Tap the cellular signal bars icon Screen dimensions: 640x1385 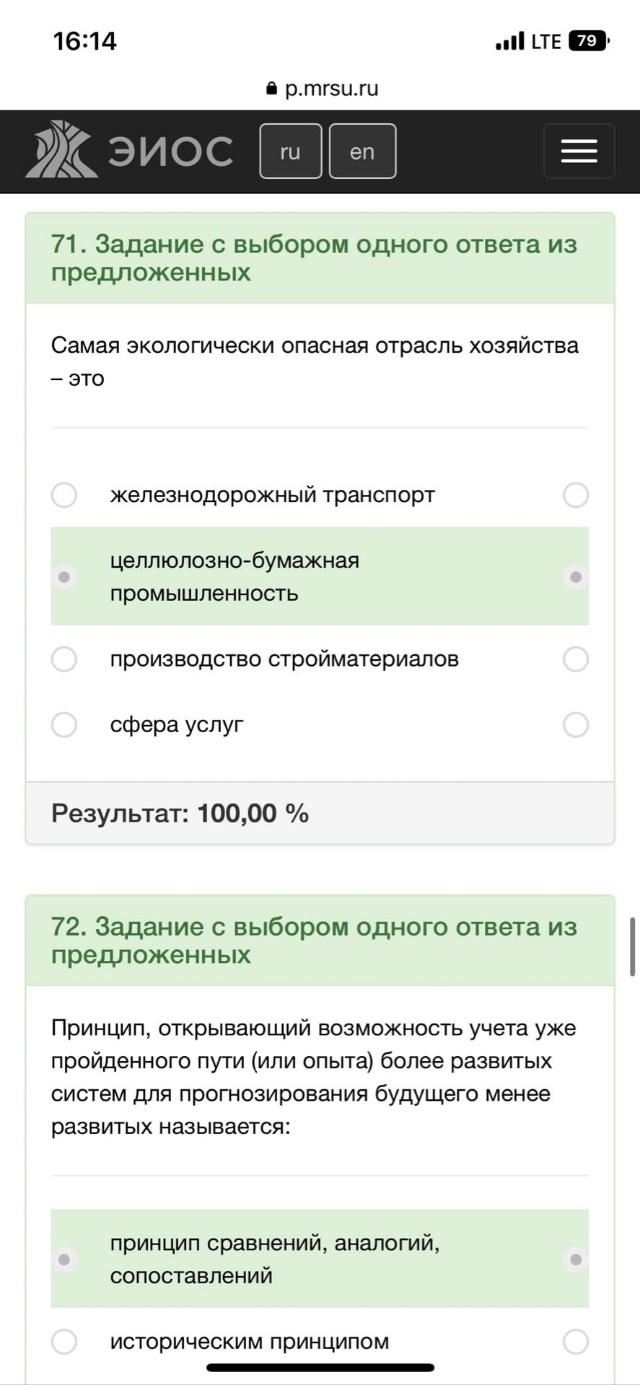510,41
